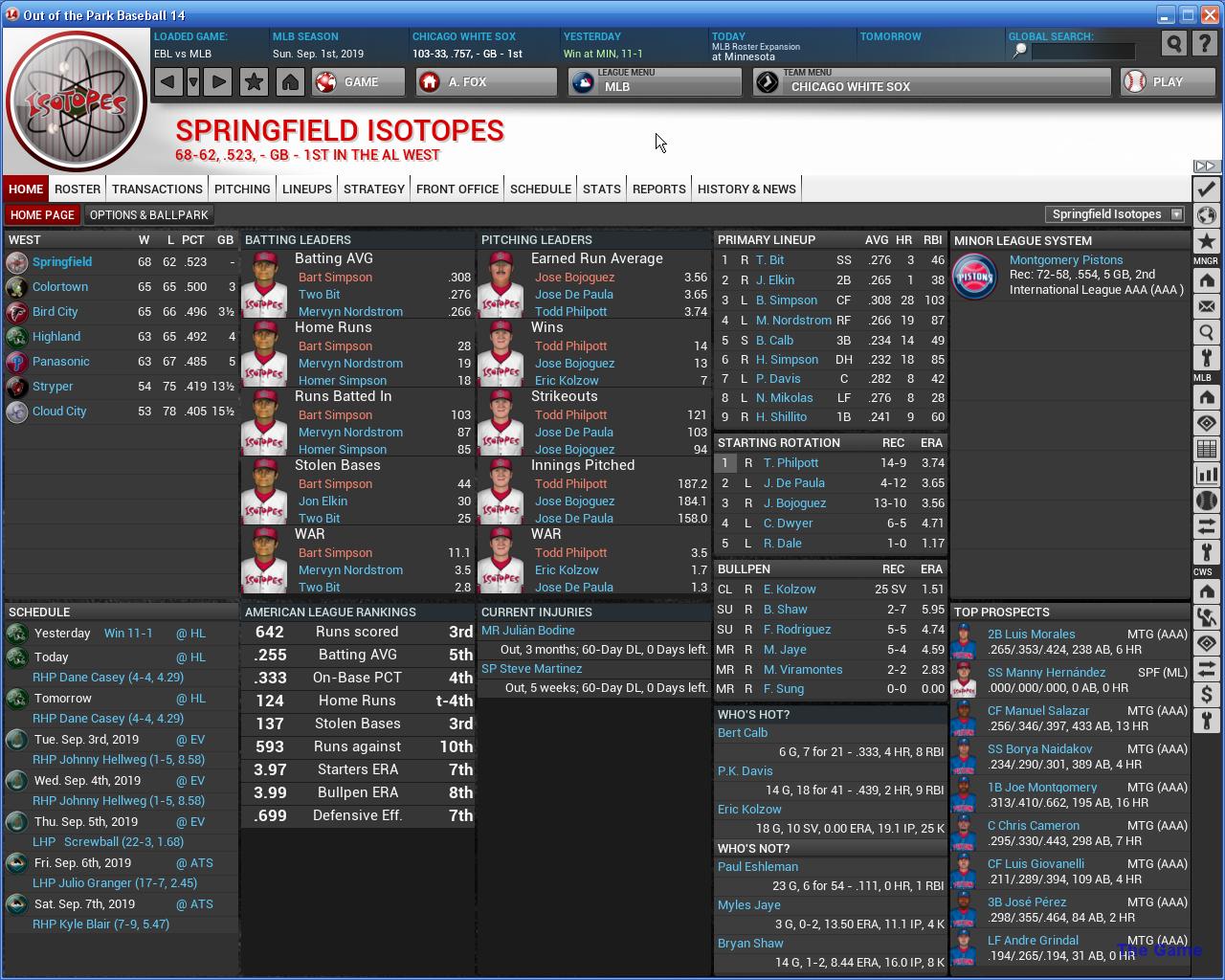Open the Springfield Isotopes team selector dropdown
This screenshot has height=980, width=1225.
click(x=1116, y=214)
